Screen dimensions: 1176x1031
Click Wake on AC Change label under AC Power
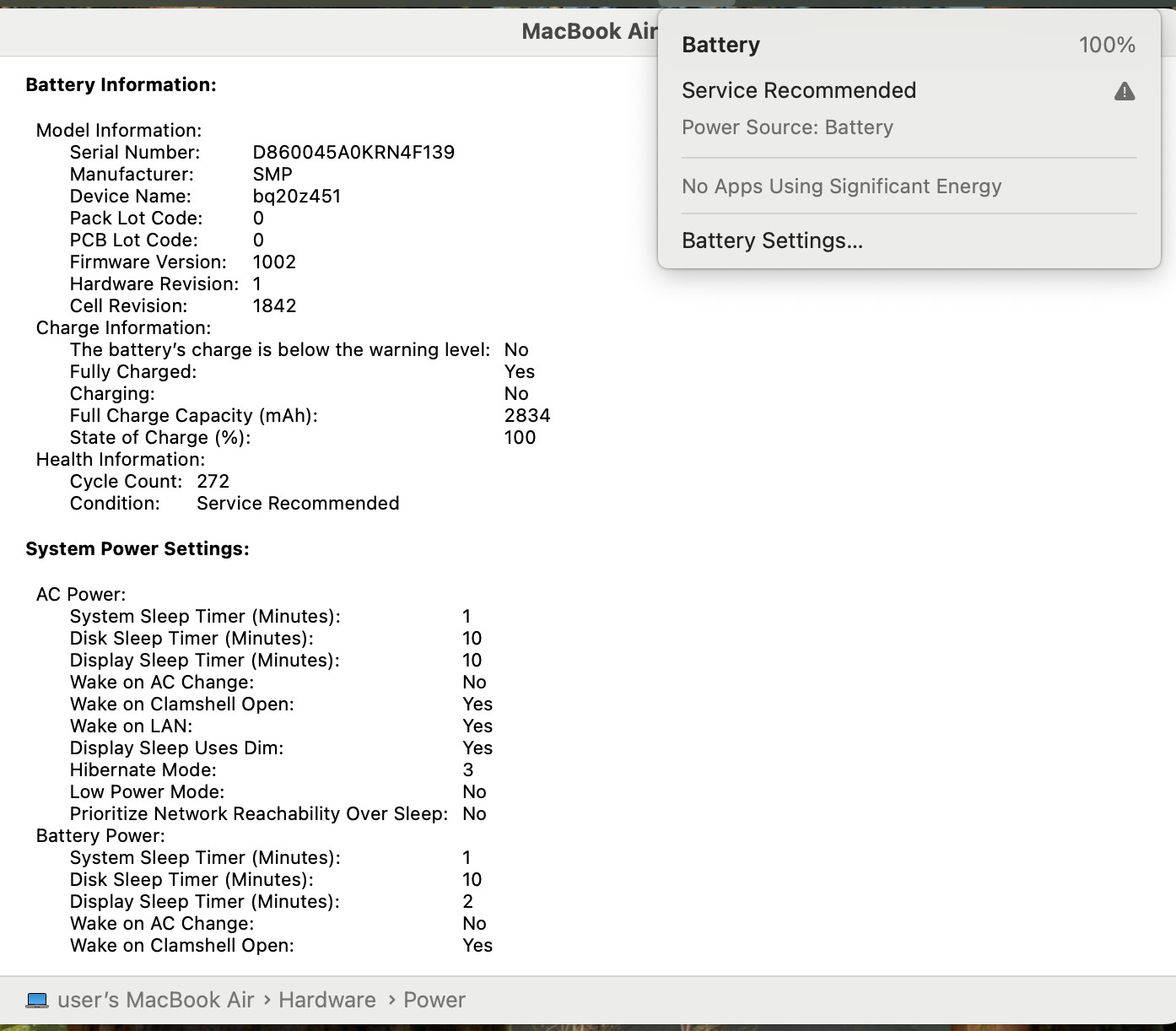pyautogui.click(x=162, y=683)
